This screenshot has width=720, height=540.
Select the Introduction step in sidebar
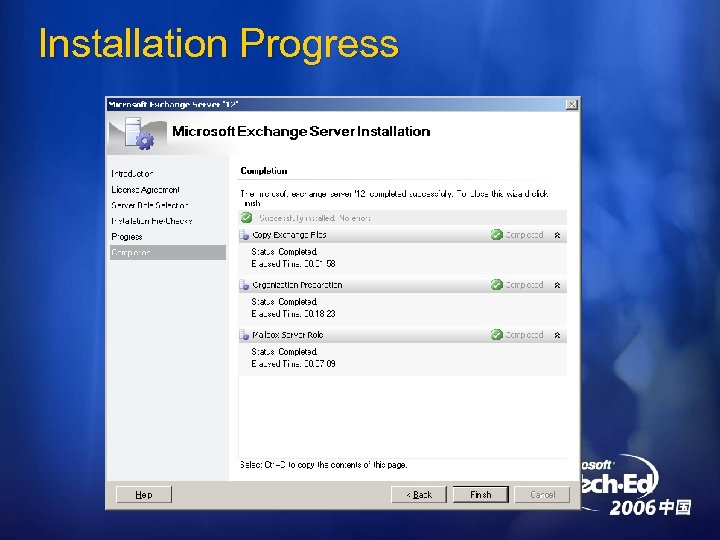[x=132, y=174]
